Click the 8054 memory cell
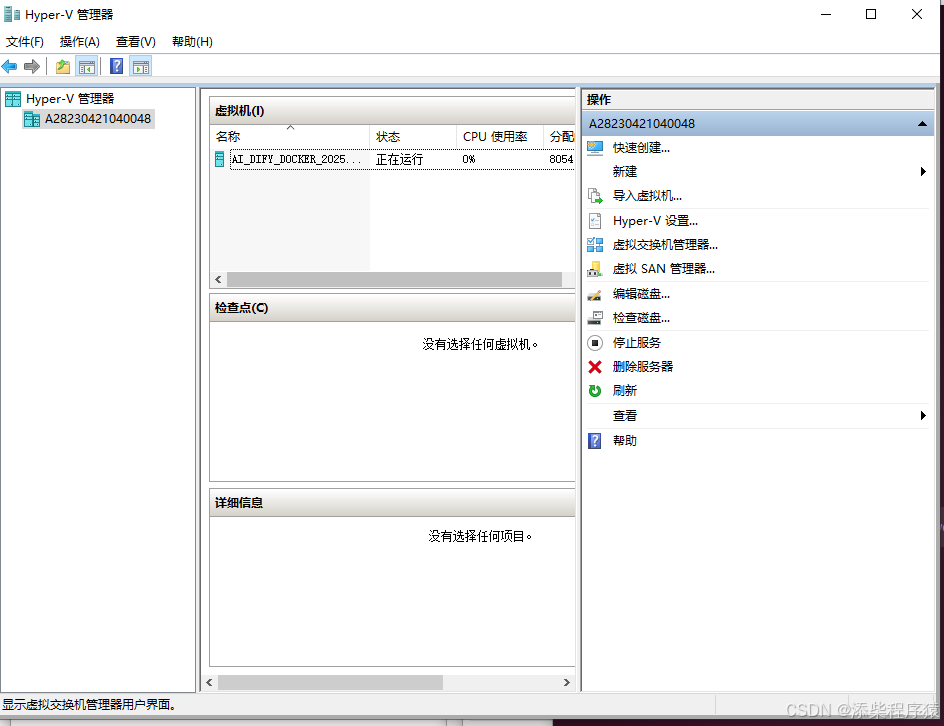The width and height of the screenshot is (944, 726). point(561,160)
